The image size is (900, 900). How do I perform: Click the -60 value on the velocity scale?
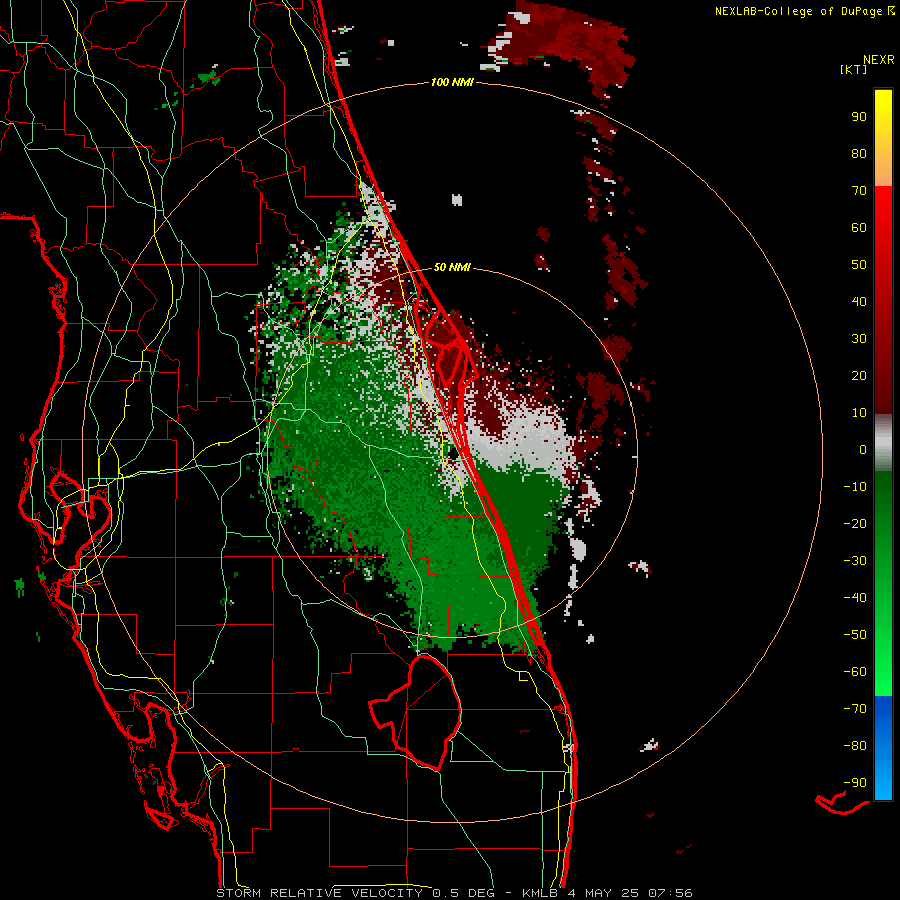point(855,672)
